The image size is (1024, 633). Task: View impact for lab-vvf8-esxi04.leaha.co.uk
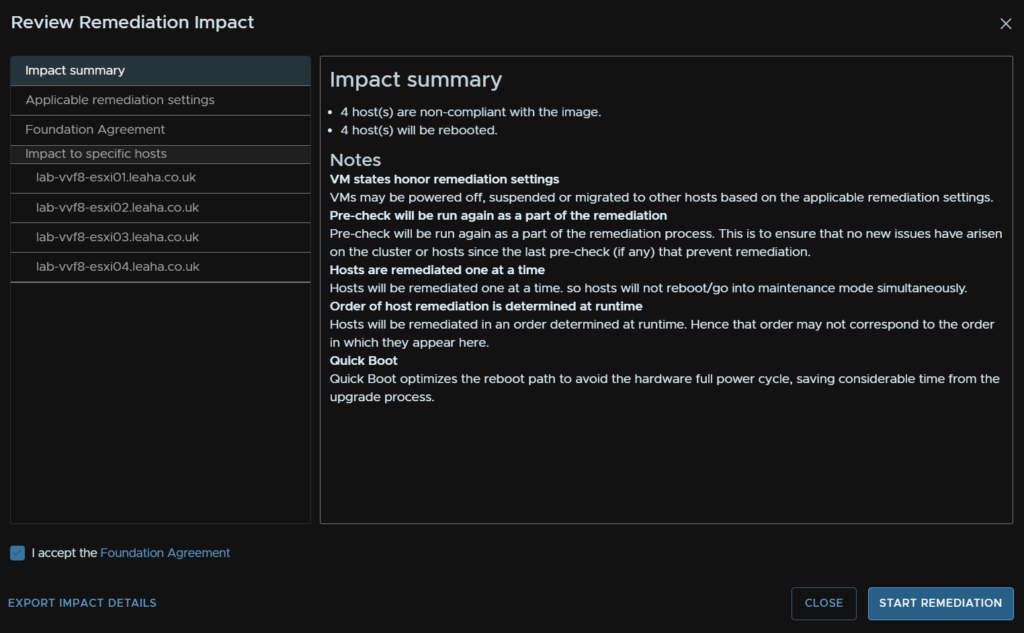160,267
